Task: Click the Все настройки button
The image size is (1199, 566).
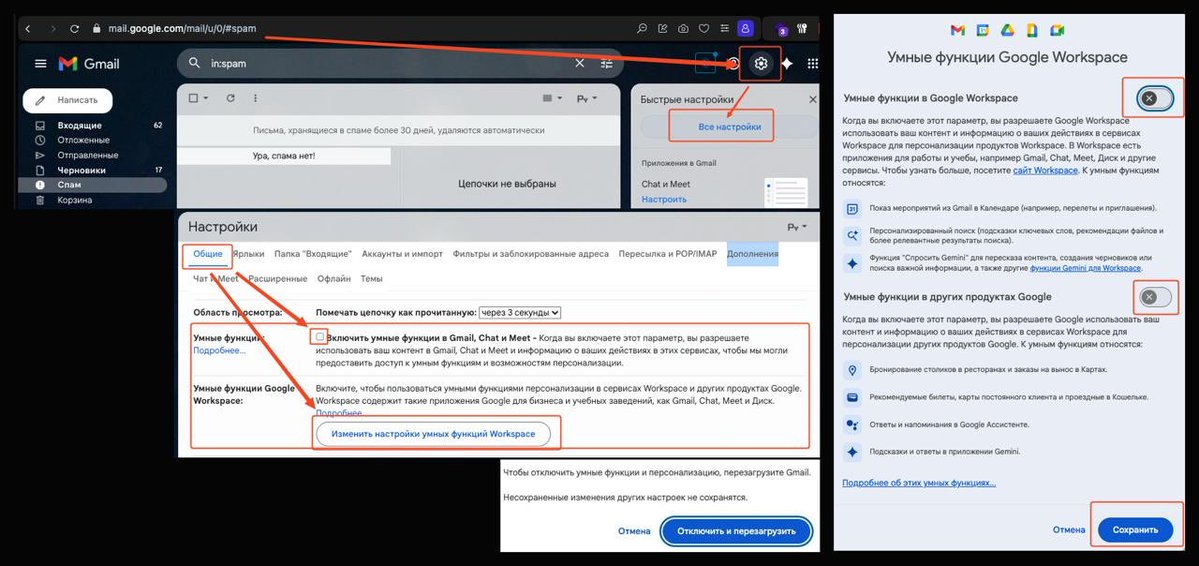Action: pyautogui.click(x=729, y=127)
